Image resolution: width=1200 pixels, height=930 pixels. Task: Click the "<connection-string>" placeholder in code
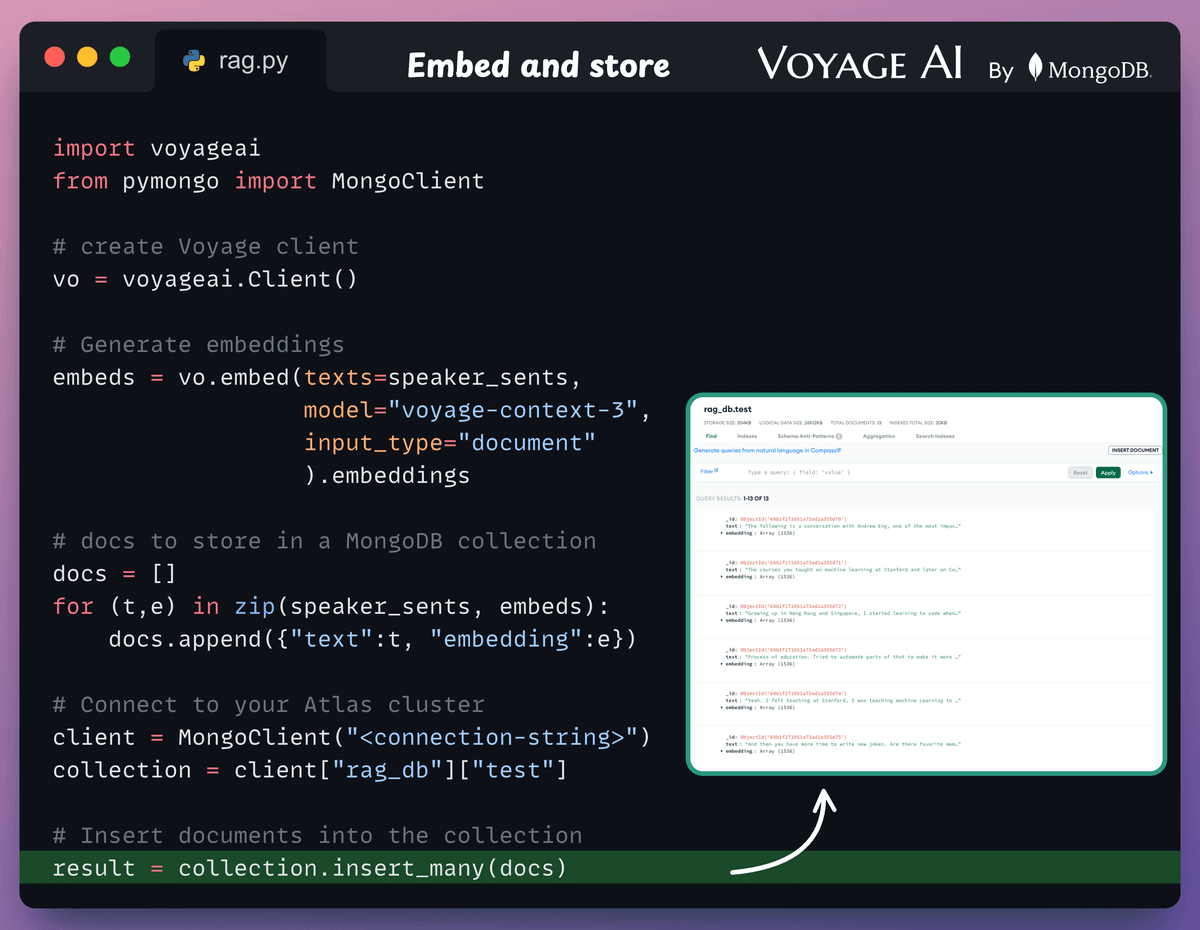[x=491, y=738]
